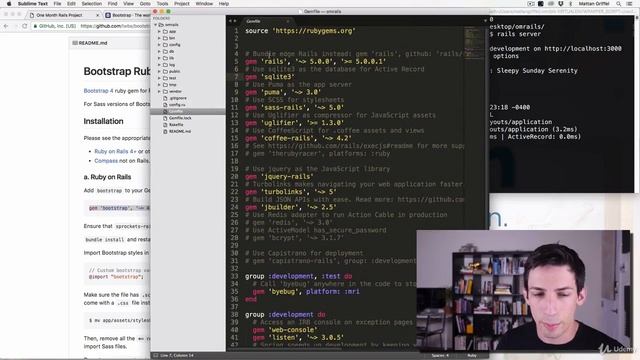Switch to One Month Rails Project Chrome tab
The image size is (640, 360).
click(63, 15)
